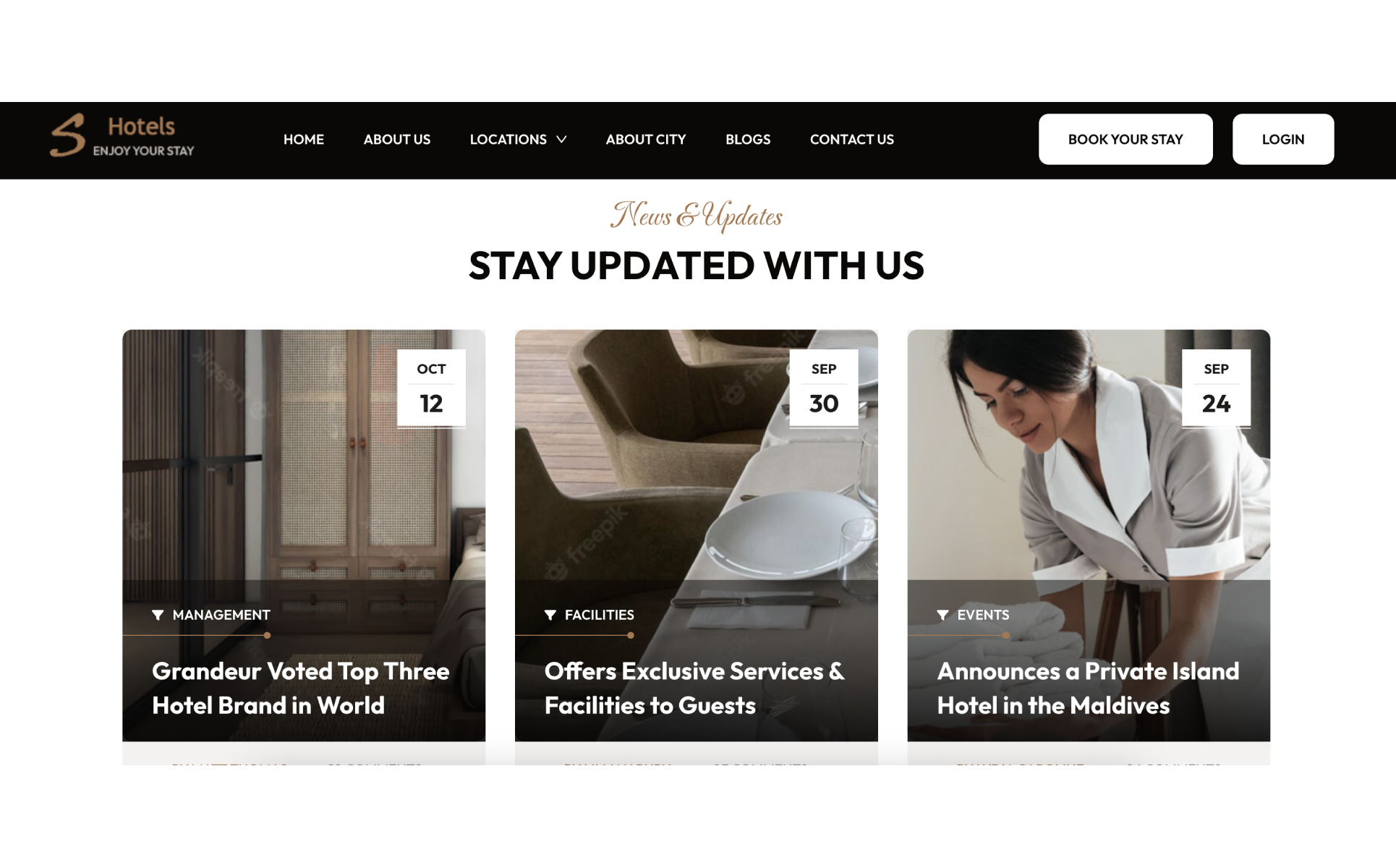
Task: Navigate to ABOUT CITY
Action: [646, 140]
